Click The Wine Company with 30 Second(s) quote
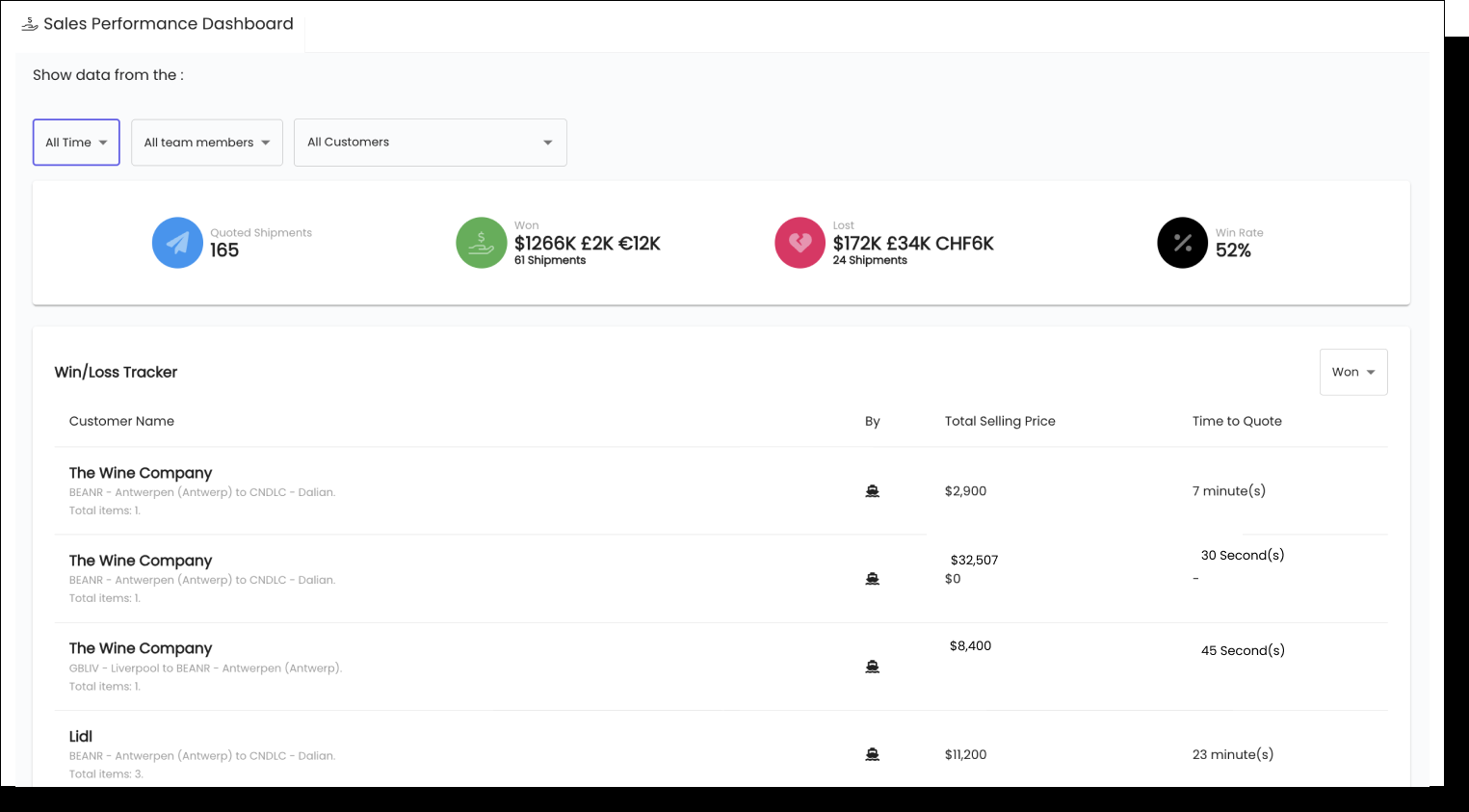This screenshot has height=812, width=1469. [141, 561]
